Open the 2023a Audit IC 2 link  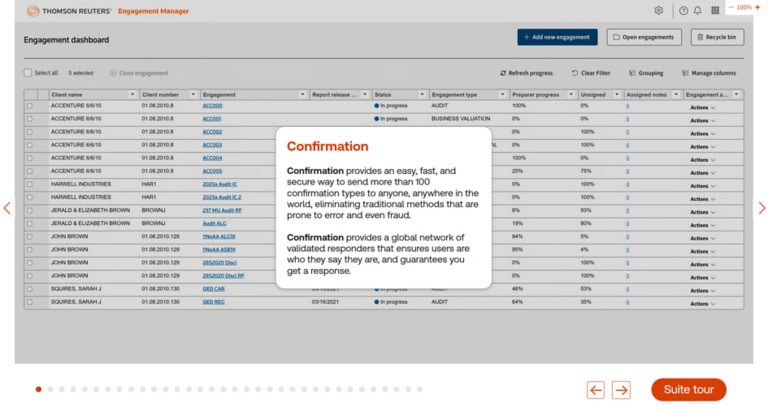pos(222,197)
